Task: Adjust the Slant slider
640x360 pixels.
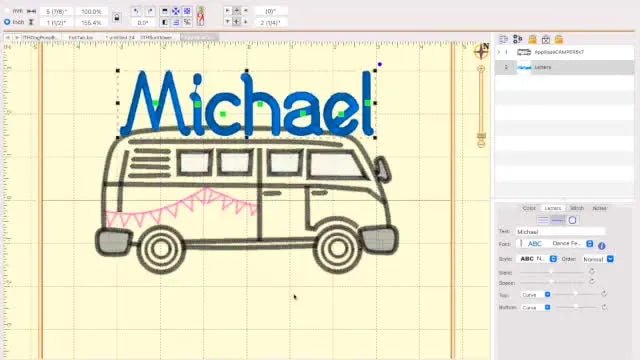Action: (x=552, y=272)
